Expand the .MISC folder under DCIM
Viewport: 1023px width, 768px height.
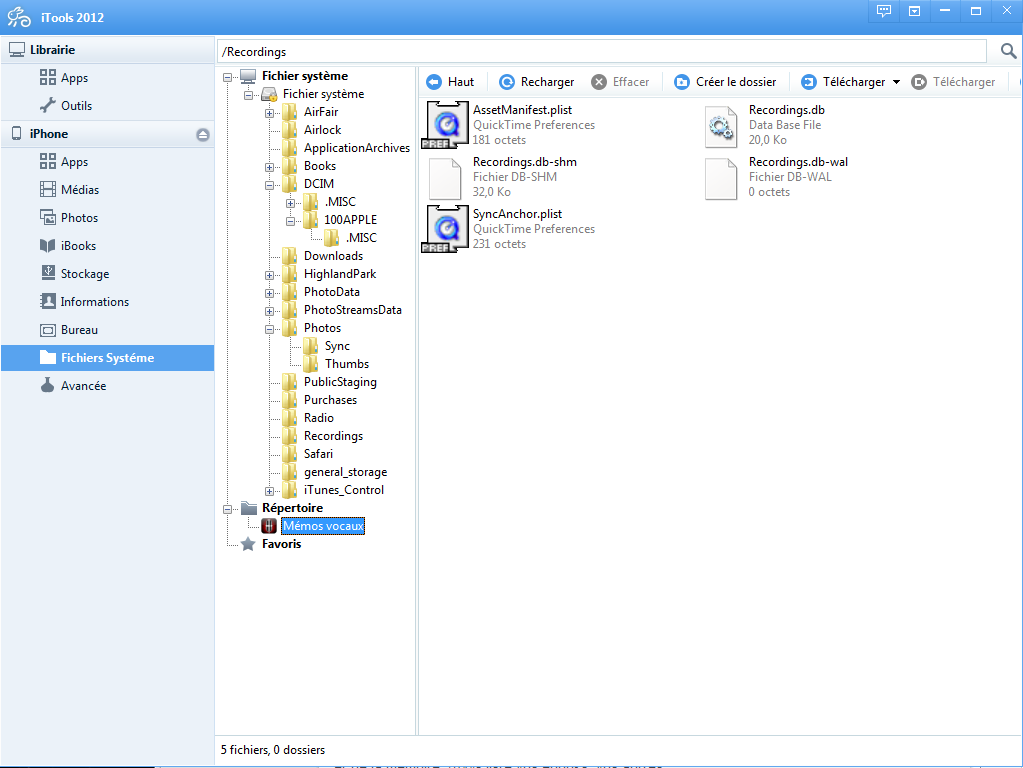tap(290, 204)
